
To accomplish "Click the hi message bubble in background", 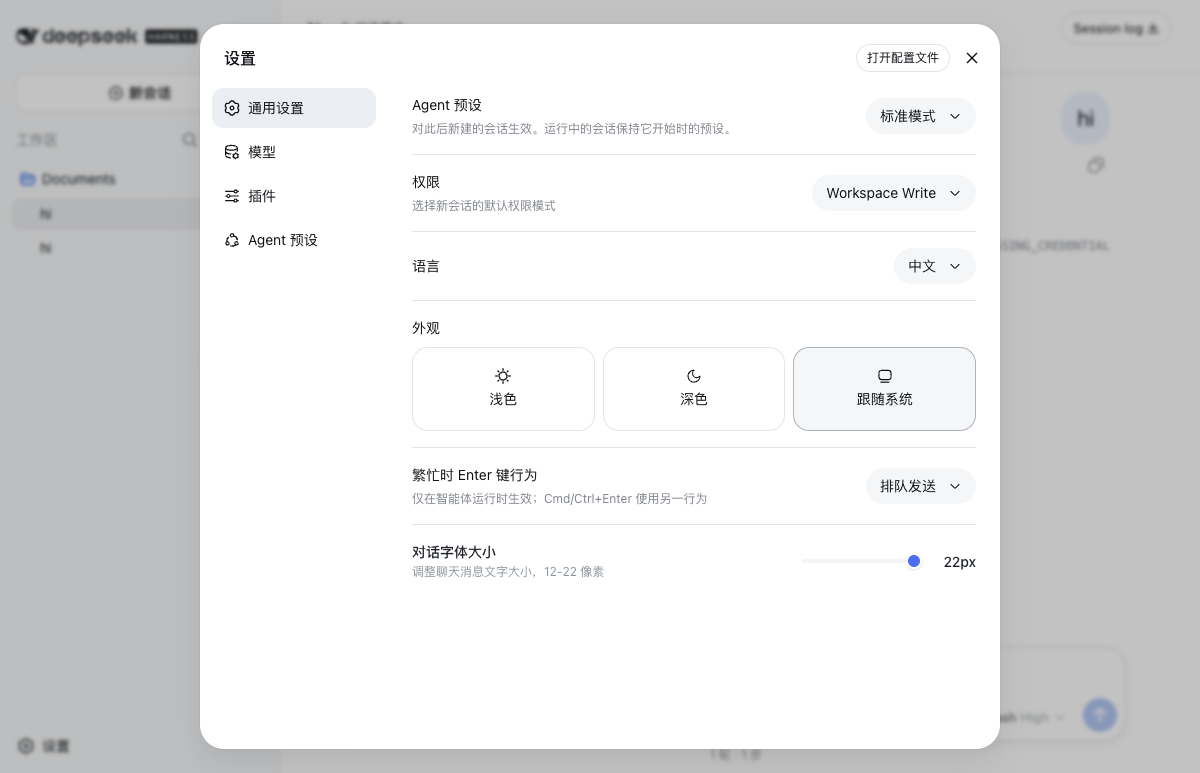I will [x=1086, y=118].
